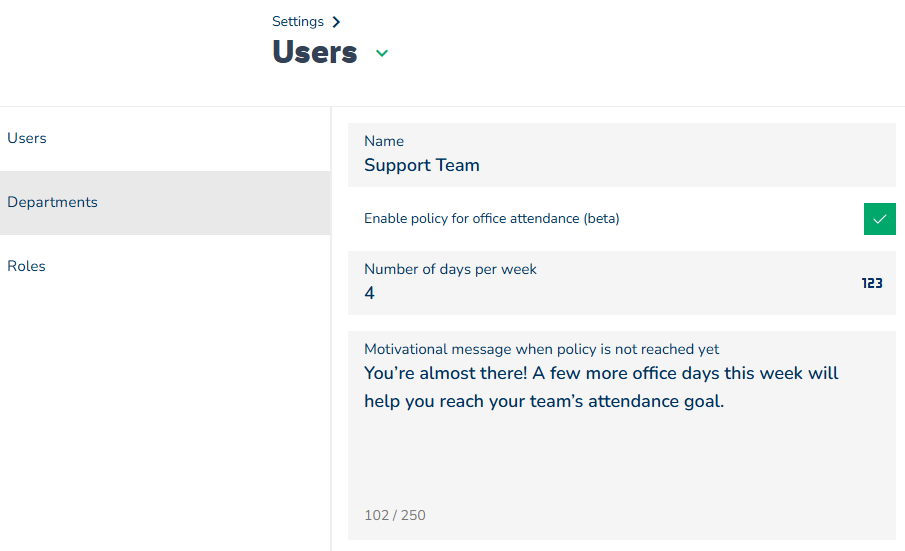The width and height of the screenshot is (905, 551).
Task: Place cursor at end of attendance goal sentence
Action: point(725,402)
